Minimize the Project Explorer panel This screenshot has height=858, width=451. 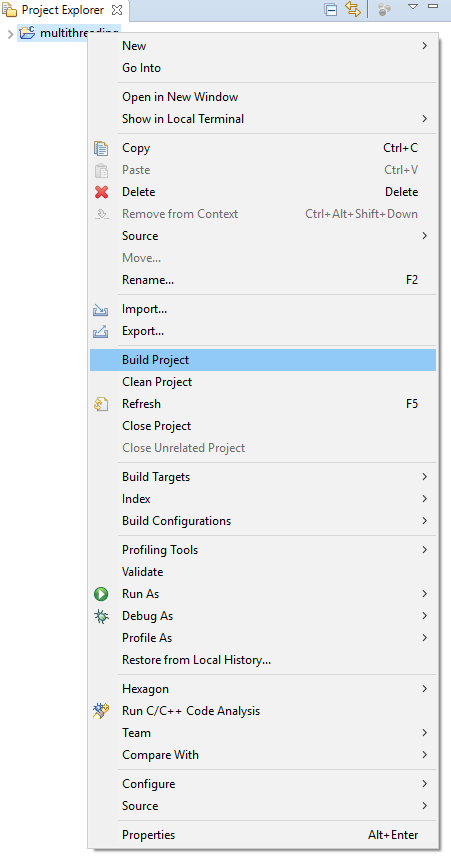[x=432, y=6]
